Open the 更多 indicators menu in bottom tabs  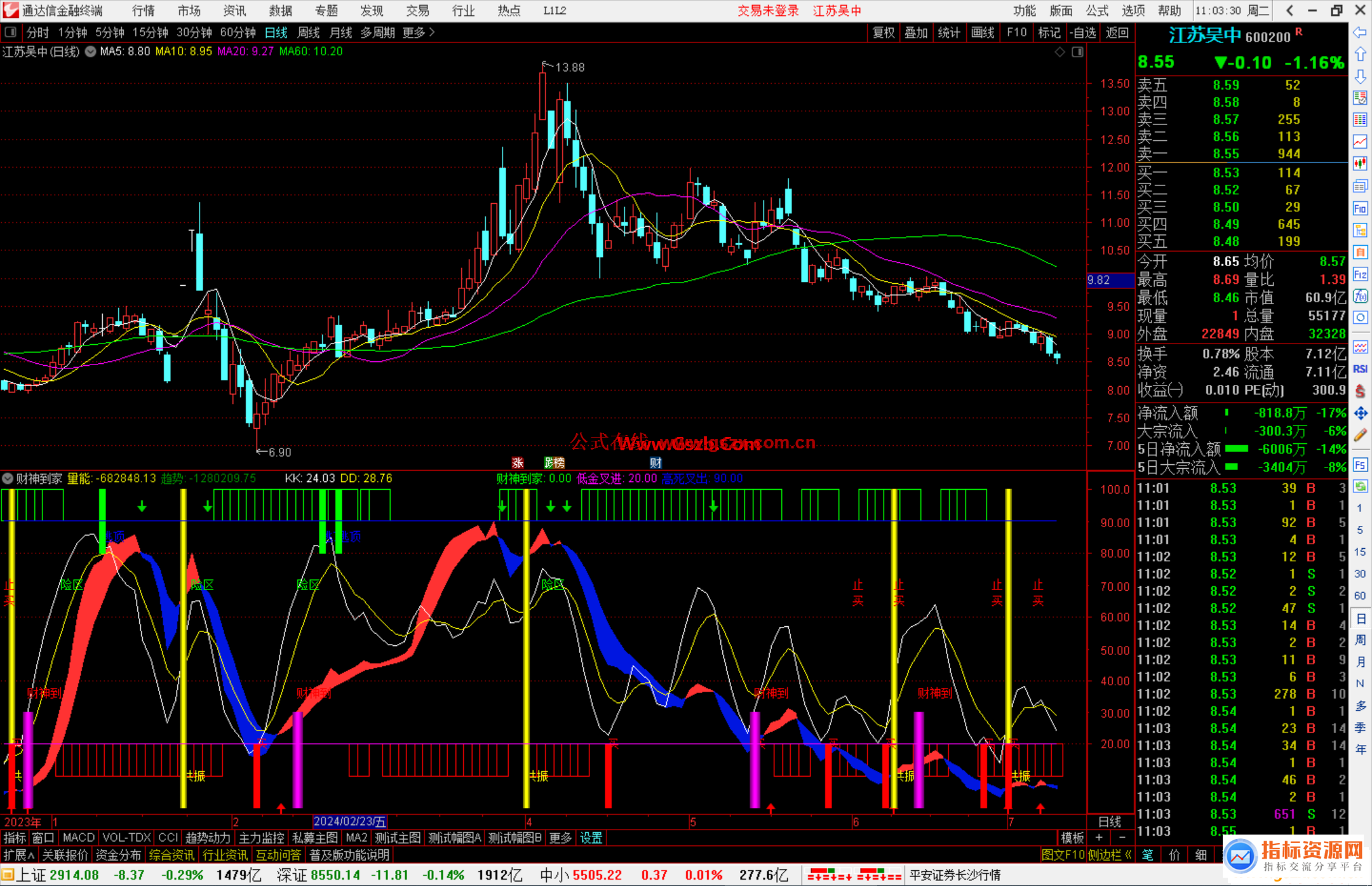560,838
